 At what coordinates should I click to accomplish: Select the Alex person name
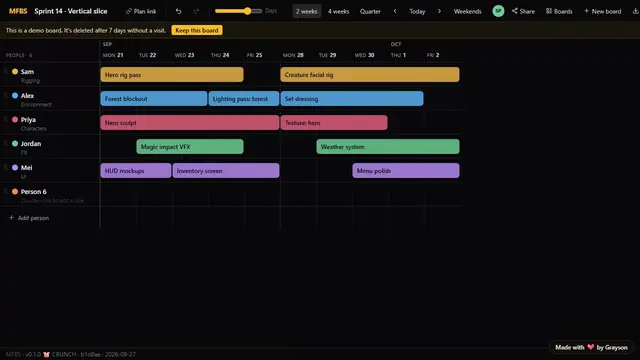[27, 96]
